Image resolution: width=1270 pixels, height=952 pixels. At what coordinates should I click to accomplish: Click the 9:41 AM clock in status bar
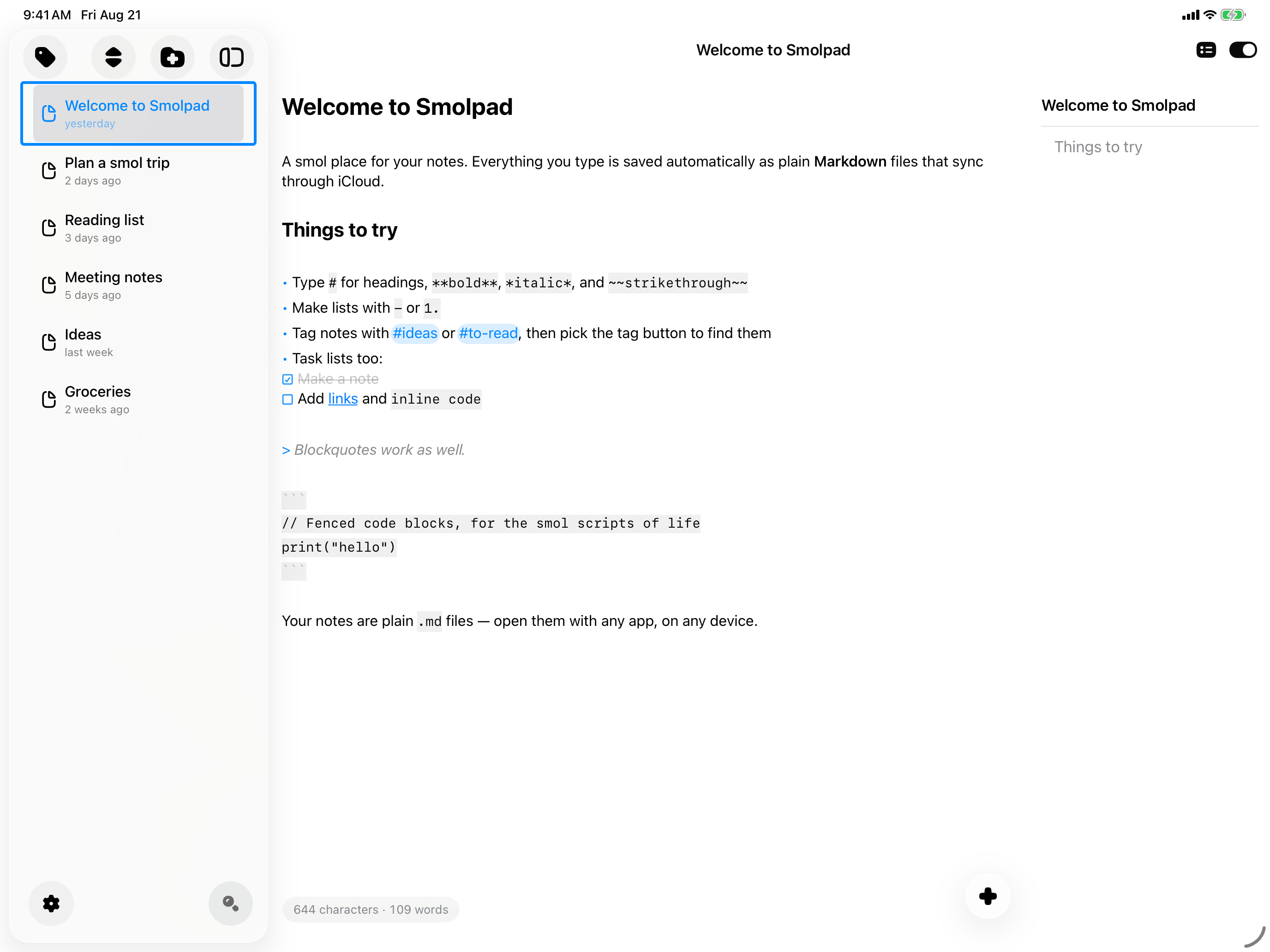click(x=47, y=15)
